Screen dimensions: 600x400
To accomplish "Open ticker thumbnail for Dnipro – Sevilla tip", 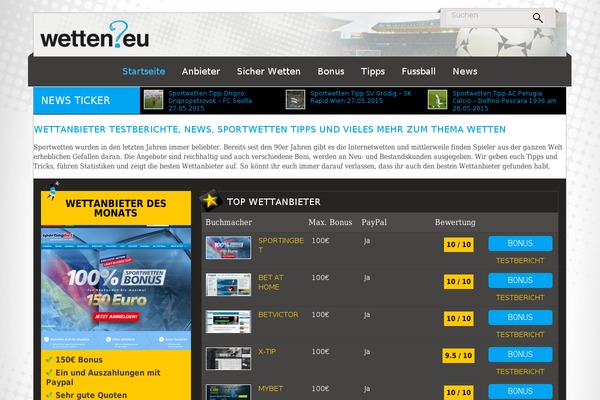I will pos(153,100).
